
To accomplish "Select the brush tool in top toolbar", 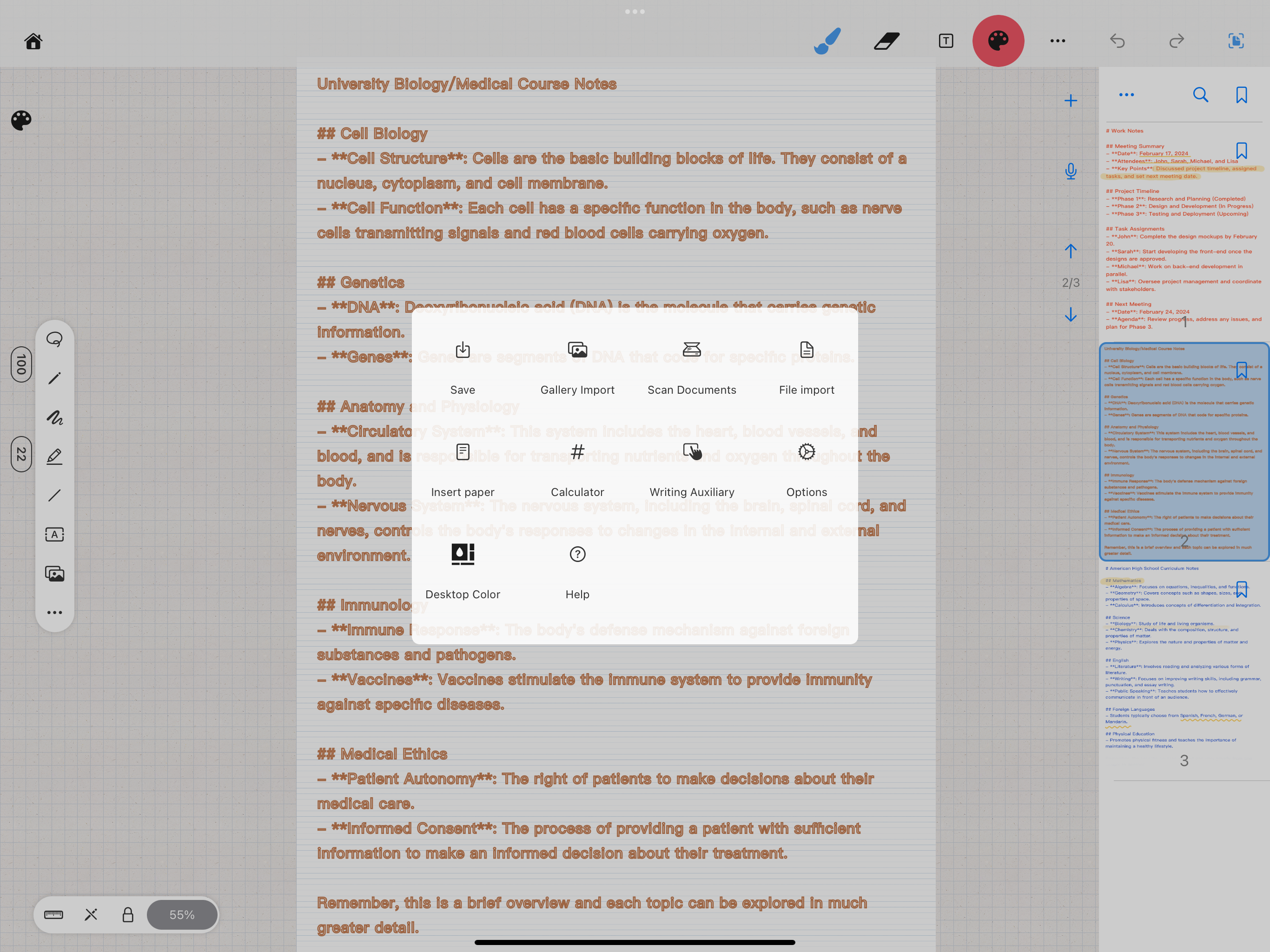I will pyautogui.click(x=827, y=41).
